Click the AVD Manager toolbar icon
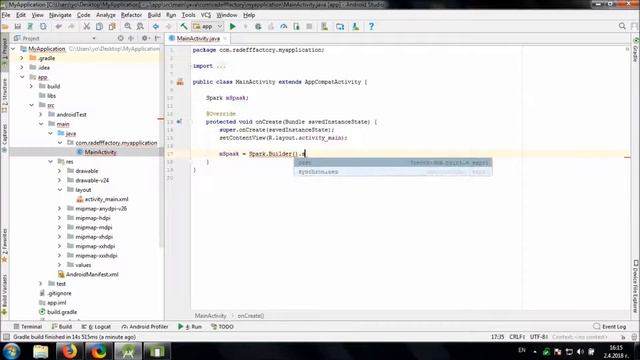The height and width of the screenshot is (360, 640). tap(324, 27)
